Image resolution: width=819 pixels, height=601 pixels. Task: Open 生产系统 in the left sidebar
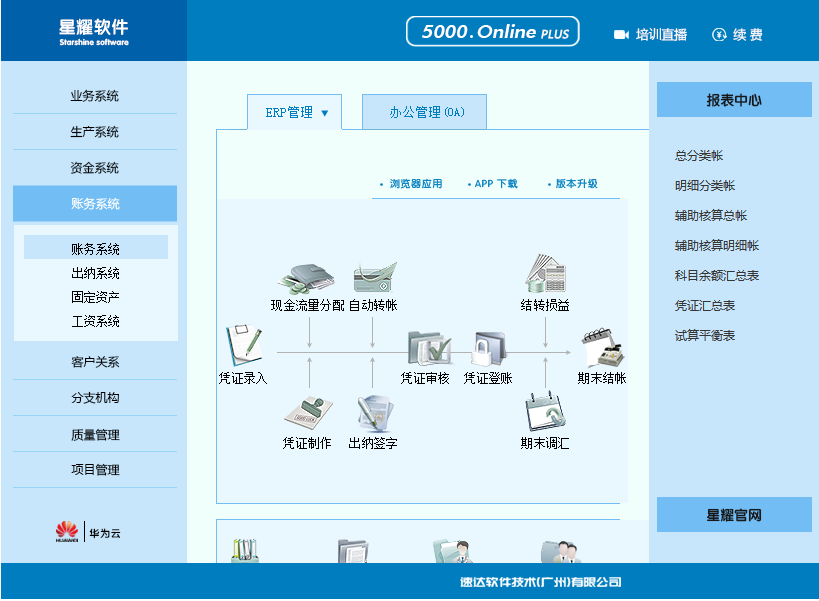95,132
